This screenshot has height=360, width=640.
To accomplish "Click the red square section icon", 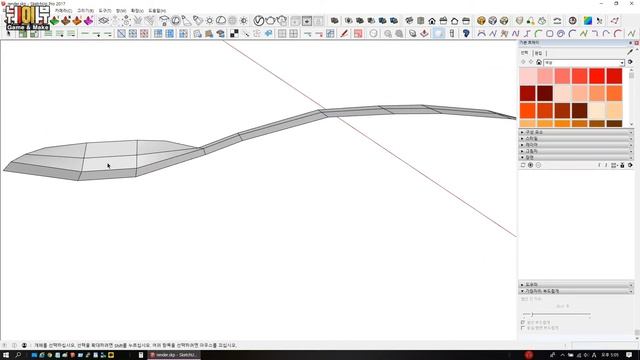I will click(358, 33).
